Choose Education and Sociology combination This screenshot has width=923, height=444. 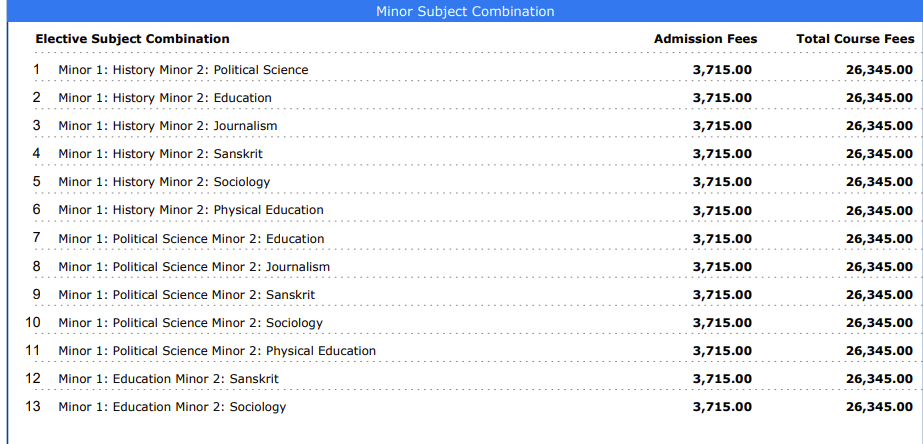[x=172, y=407]
